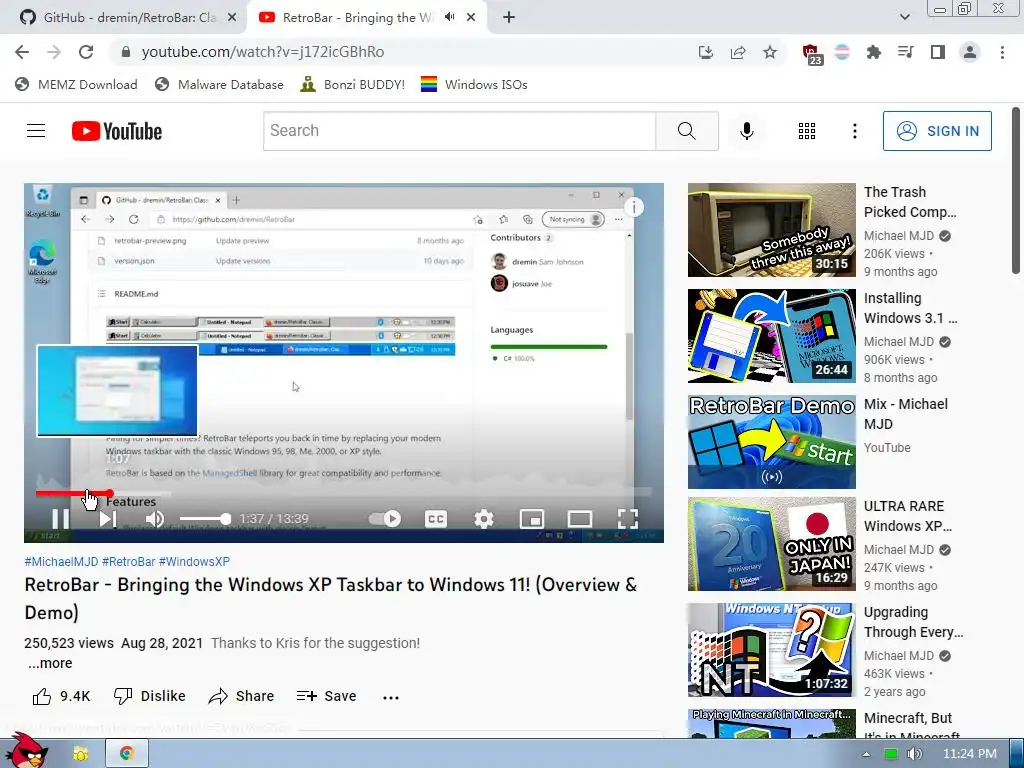Open the system tray volume icon
Viewport: 1024px width, 768px height.
(x=914, y=754)
